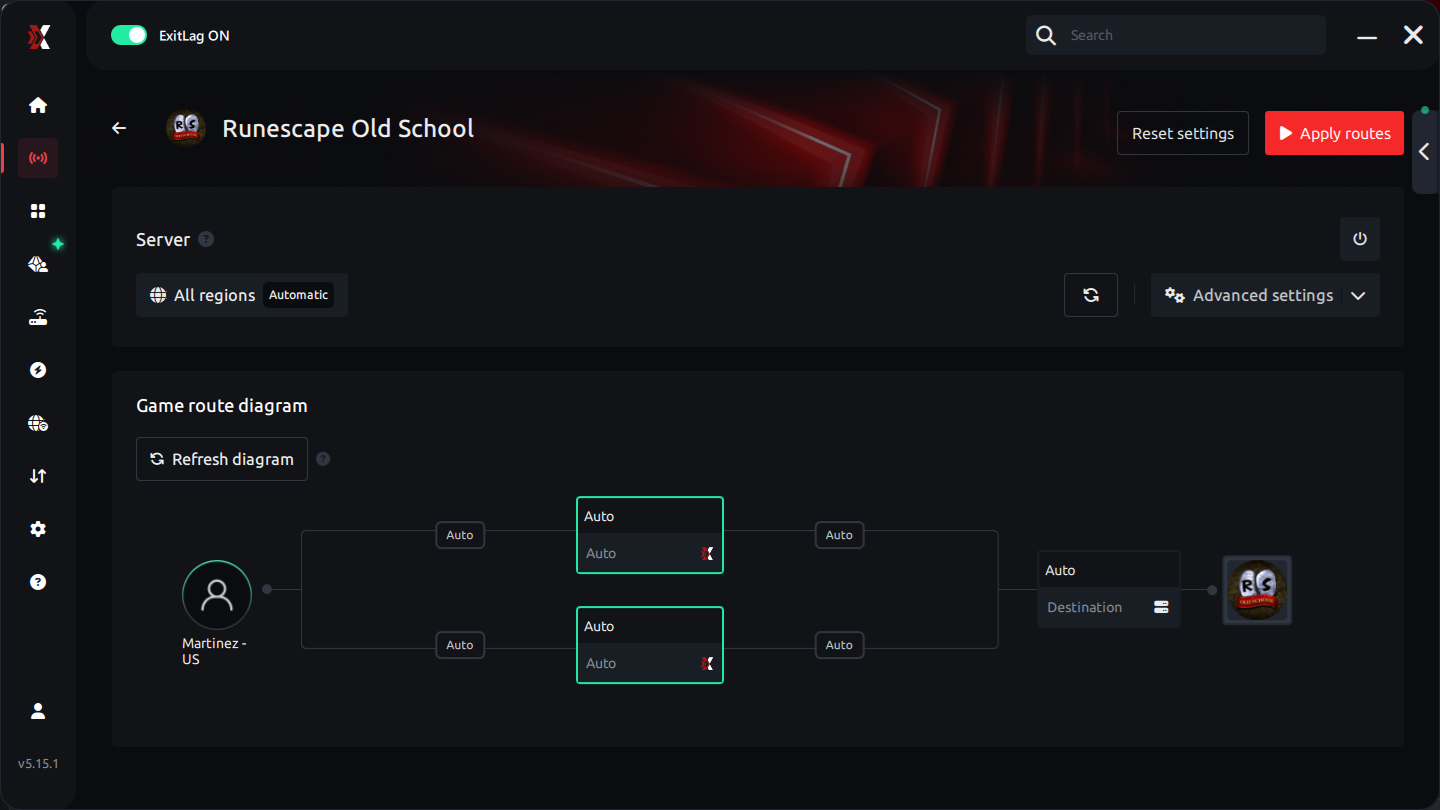The height and width of the screenshot is (810, 1440).
Task: Click the lightning bolt sidebar icon
Action: click(38, 370)
